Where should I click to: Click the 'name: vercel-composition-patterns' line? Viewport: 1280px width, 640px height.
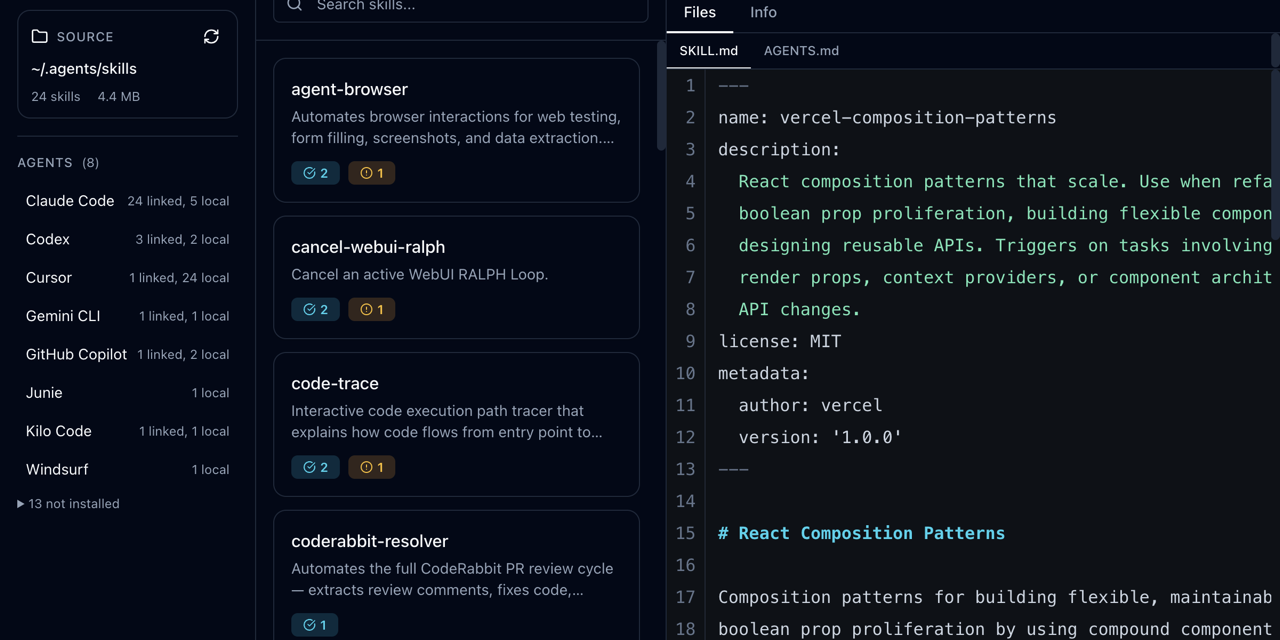point(887,118)
